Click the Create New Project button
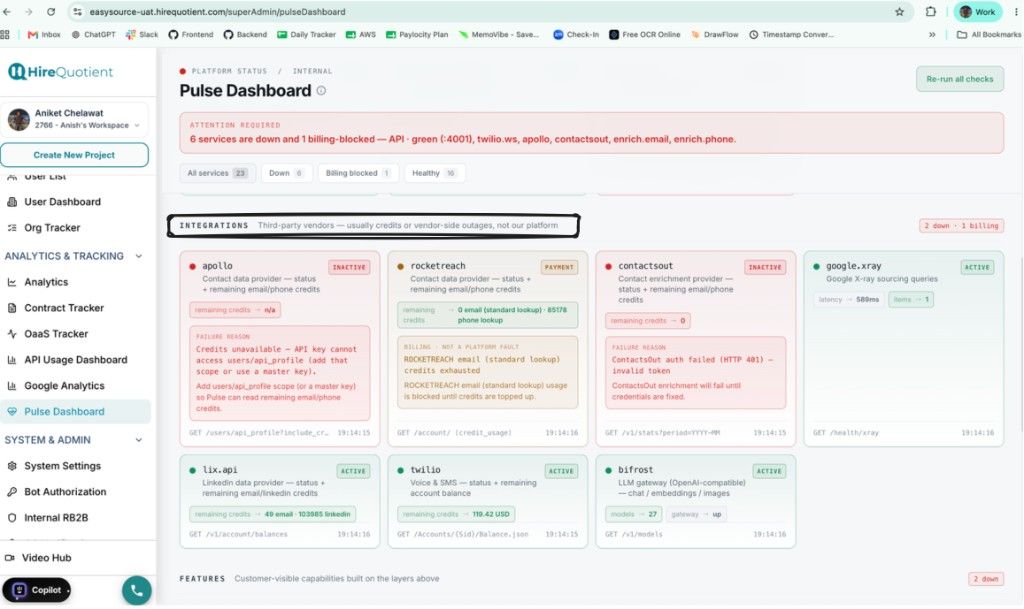 click(x=74, y=155)
